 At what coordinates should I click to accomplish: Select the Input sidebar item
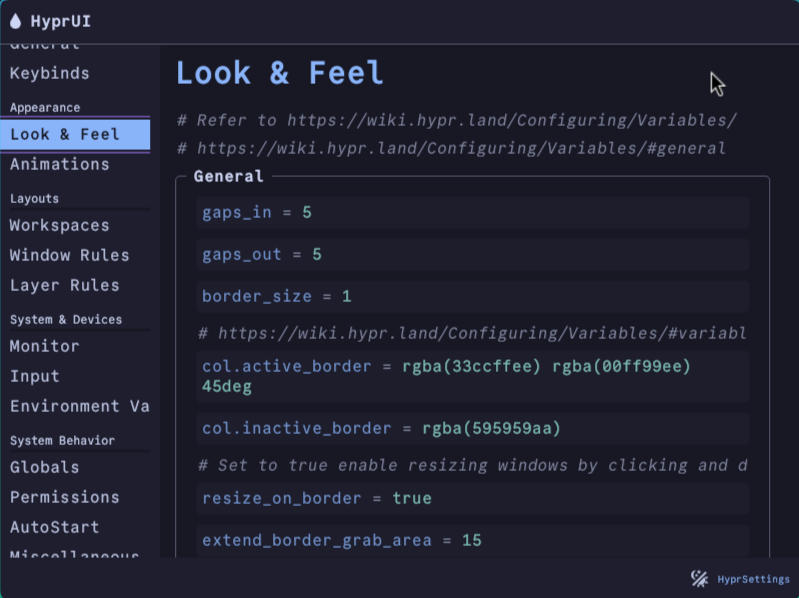34,376
